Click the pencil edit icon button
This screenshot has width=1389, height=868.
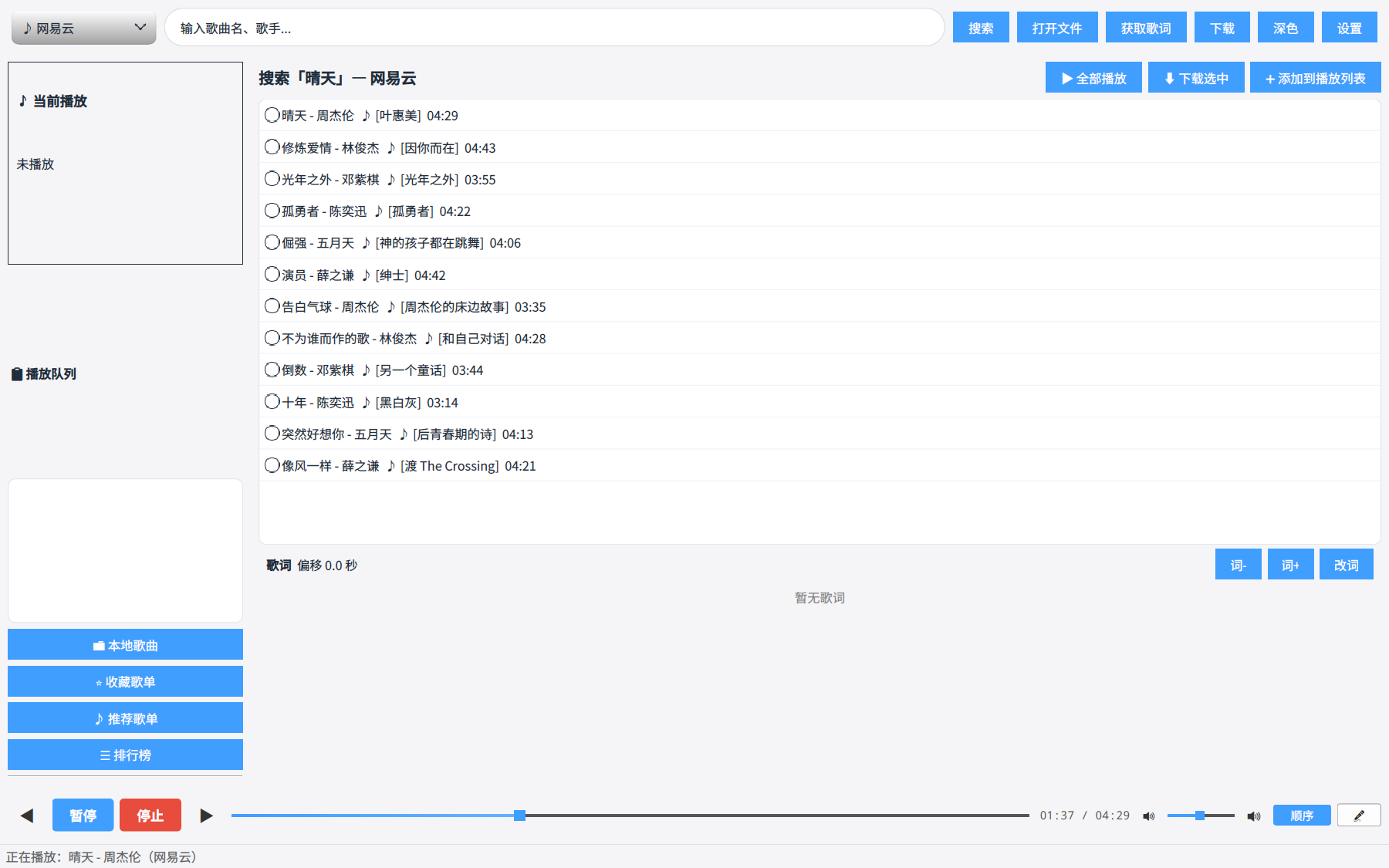[1359, 816]
